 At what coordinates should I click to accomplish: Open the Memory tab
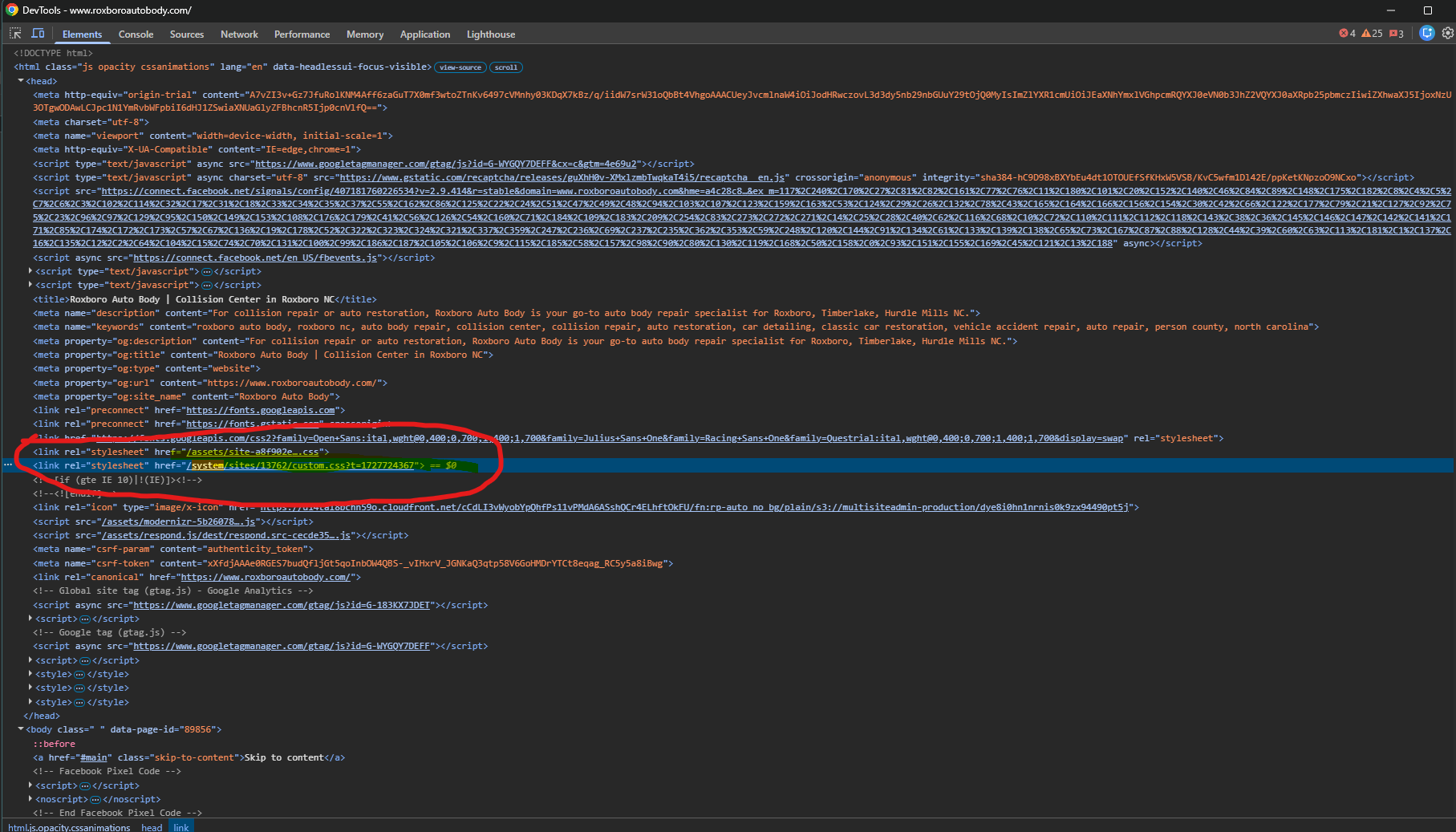pos(365,34)
